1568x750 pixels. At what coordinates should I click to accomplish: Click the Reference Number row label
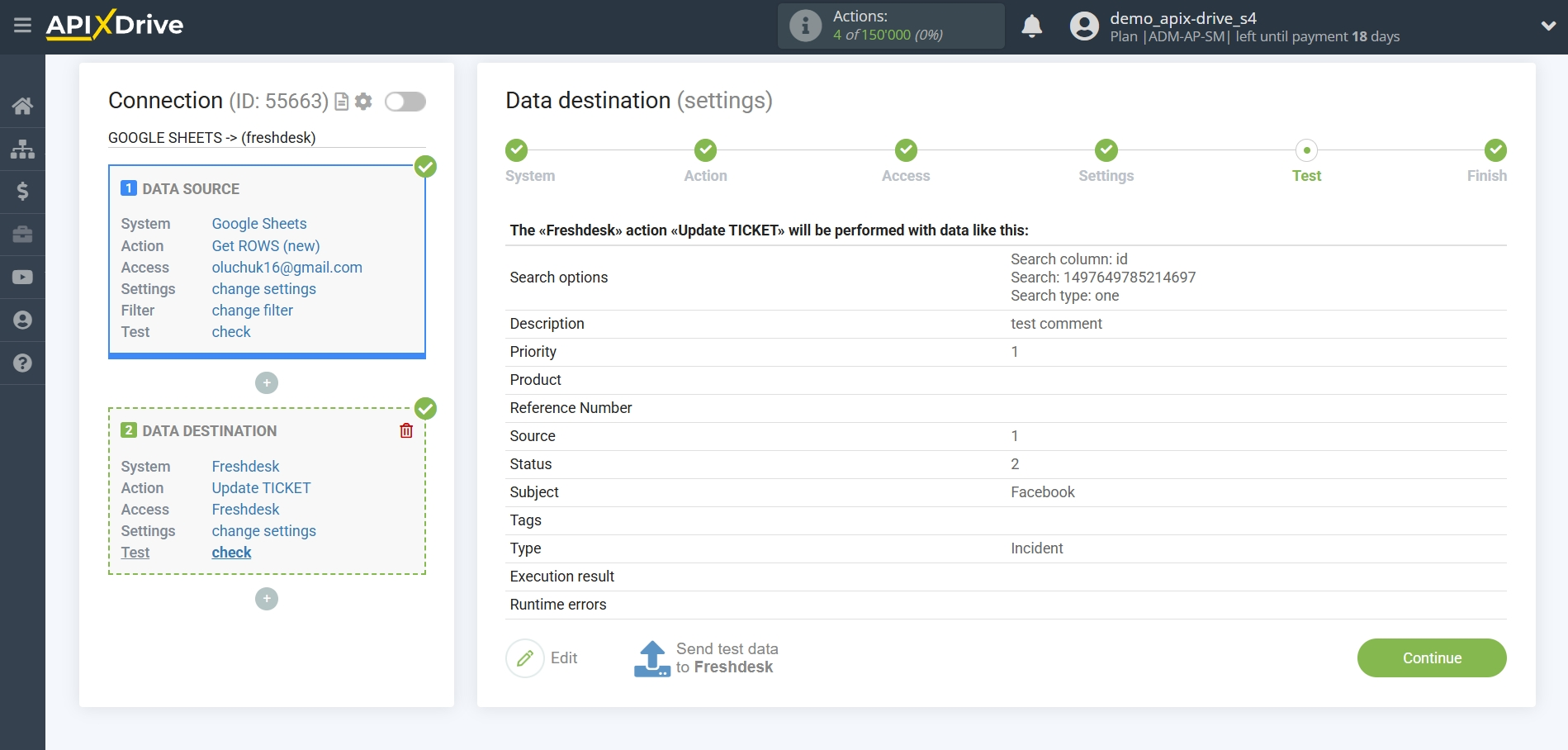[x=571, y=408]
